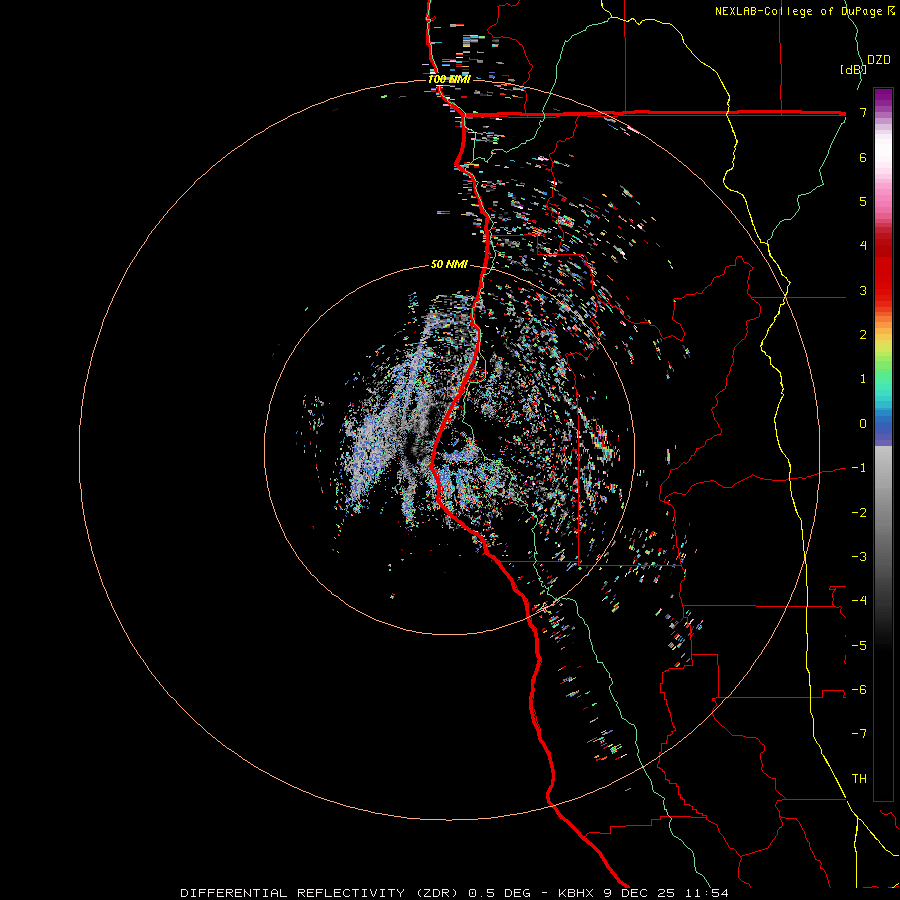This screenshot has height=900, width=900.
Task: Click the -6 value on the color scale
Action: pos(859,690)
